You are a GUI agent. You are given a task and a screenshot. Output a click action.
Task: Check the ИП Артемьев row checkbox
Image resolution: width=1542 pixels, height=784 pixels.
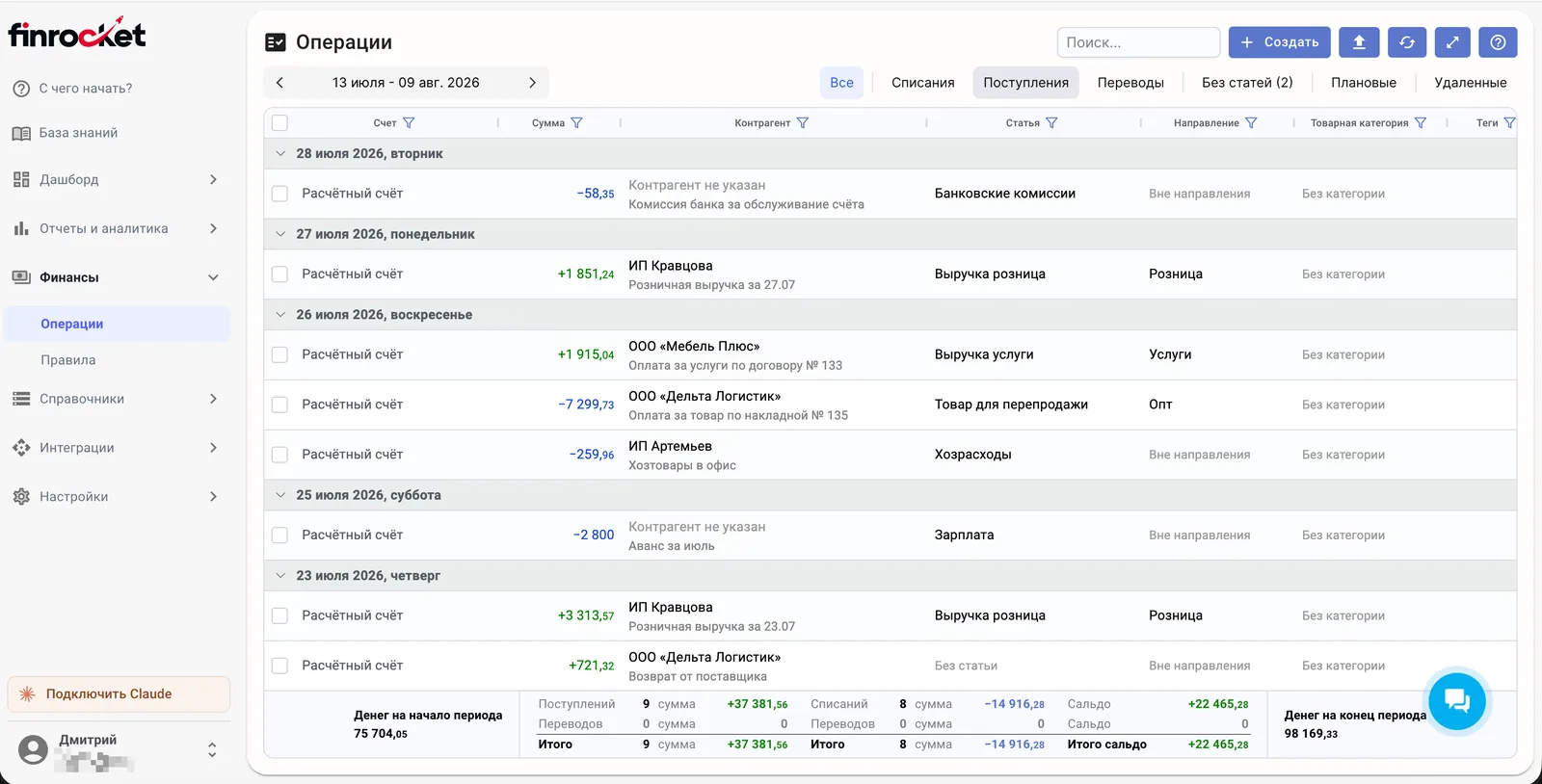(x=279, y=455)
